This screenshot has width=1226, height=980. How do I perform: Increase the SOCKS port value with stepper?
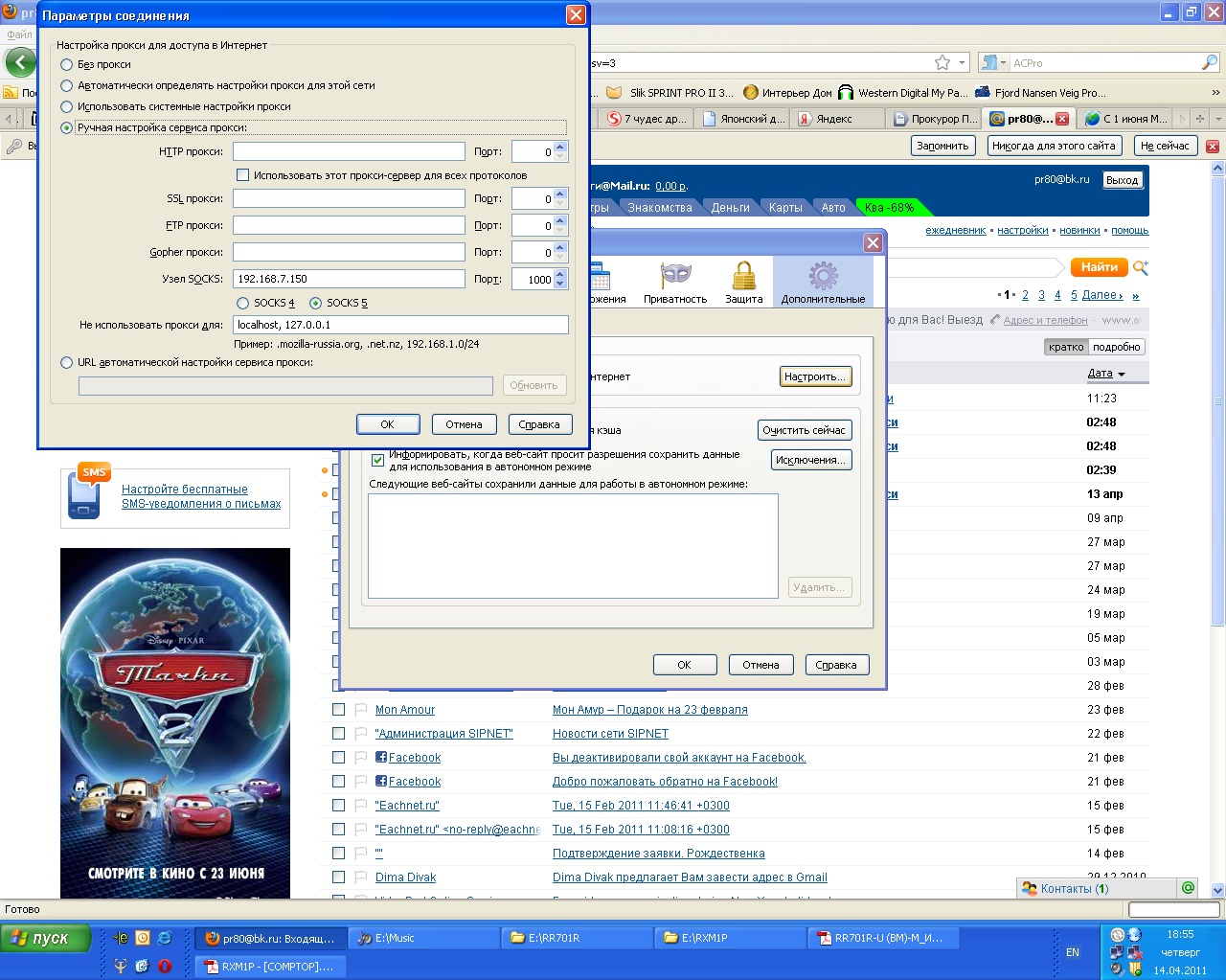pos(561,274)
